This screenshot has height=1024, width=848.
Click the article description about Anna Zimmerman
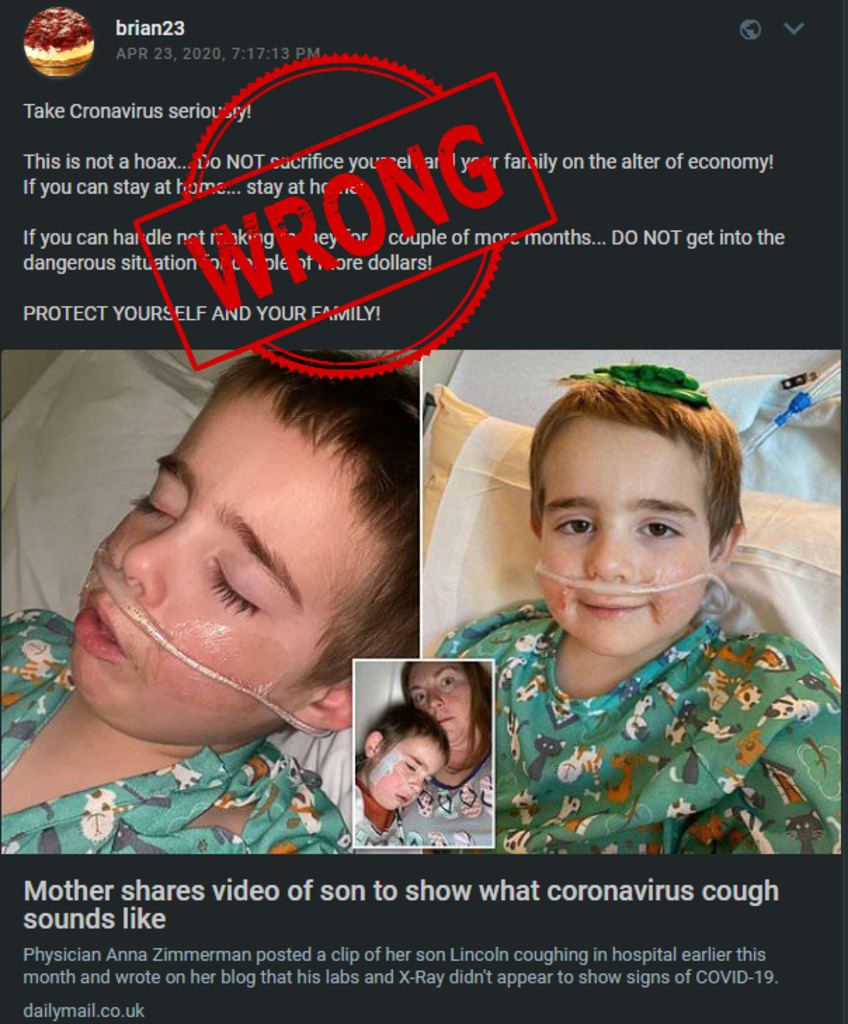(x=401, y=966)
